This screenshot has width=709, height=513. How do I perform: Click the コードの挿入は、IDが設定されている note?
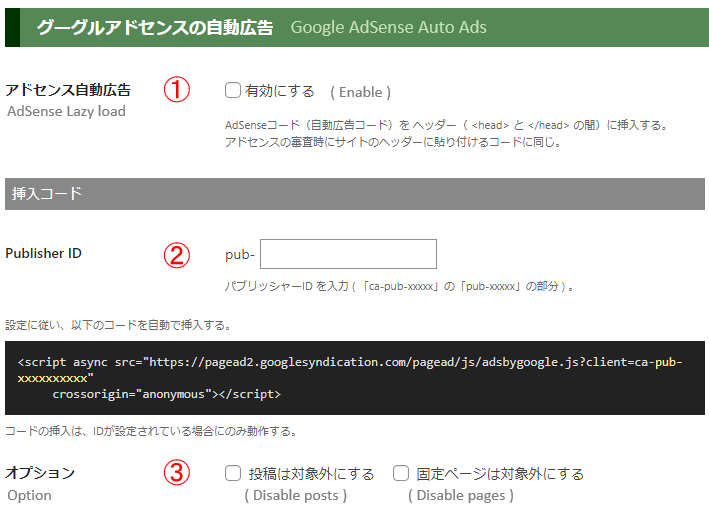[151, 431]
